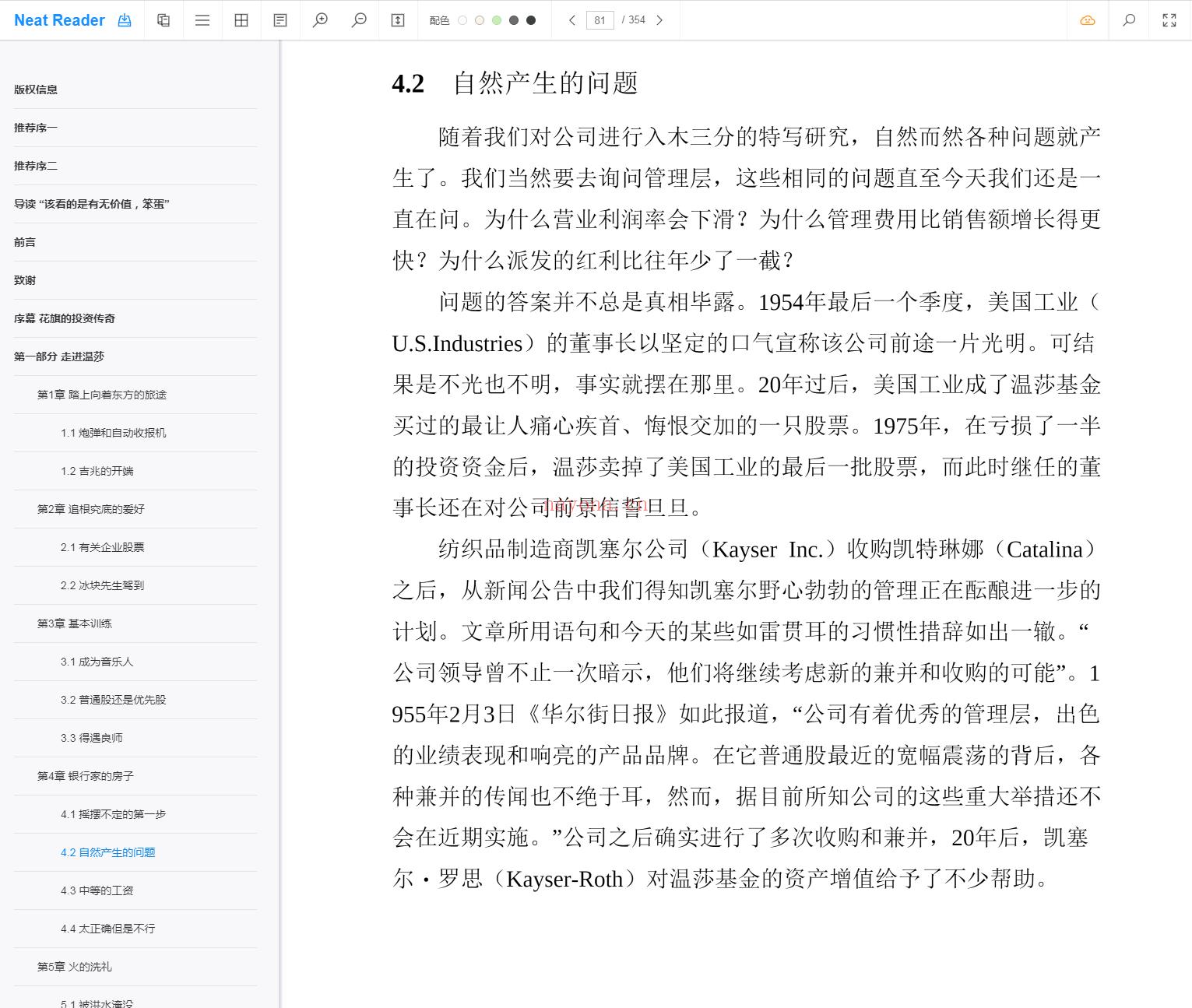Click the text U.S.Industries in the paragraph
The width and height of the screenshot is (1192, 1008).
coord(458,343)
